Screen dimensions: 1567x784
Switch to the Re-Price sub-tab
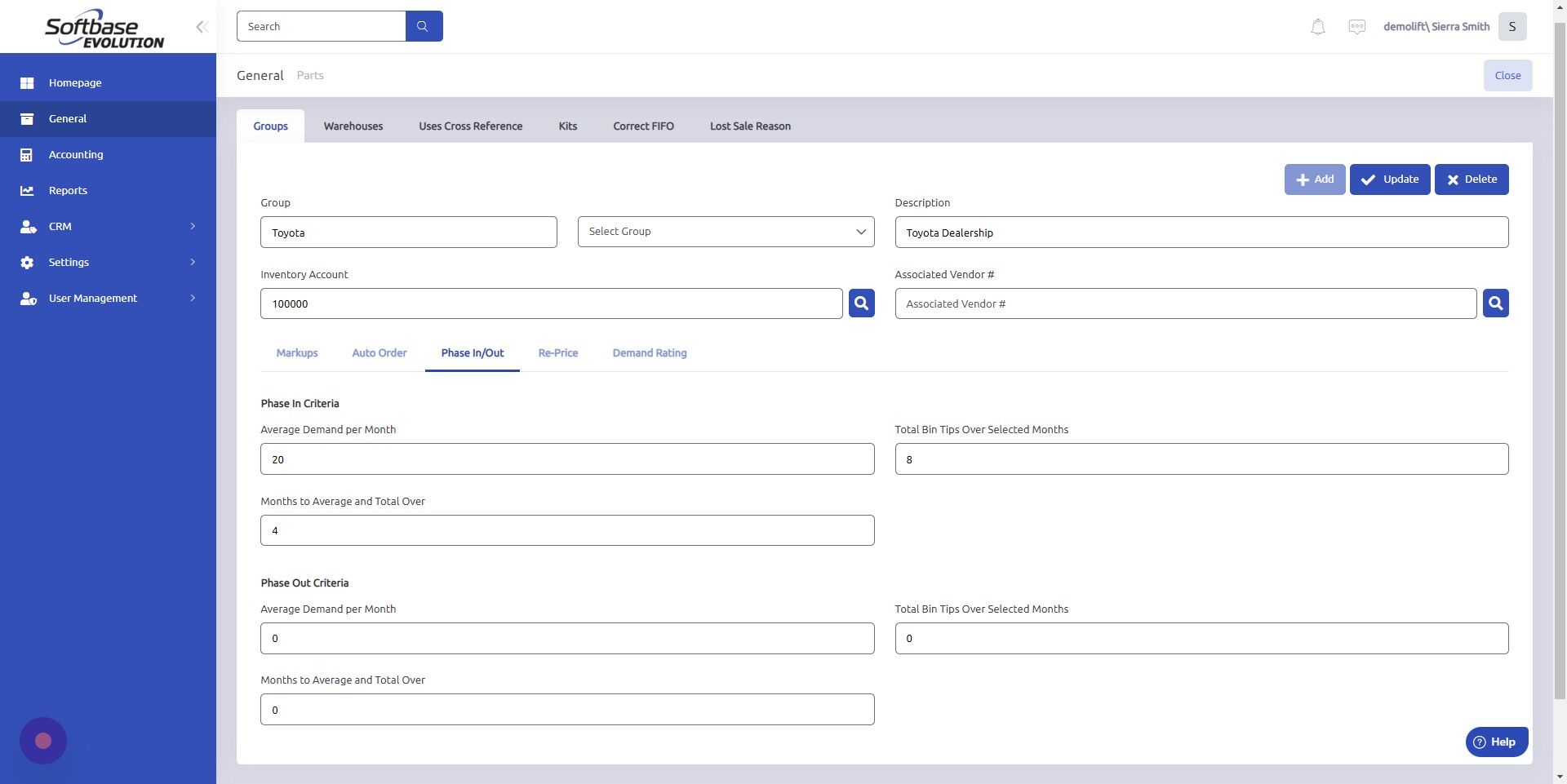(x=558, y=353)
